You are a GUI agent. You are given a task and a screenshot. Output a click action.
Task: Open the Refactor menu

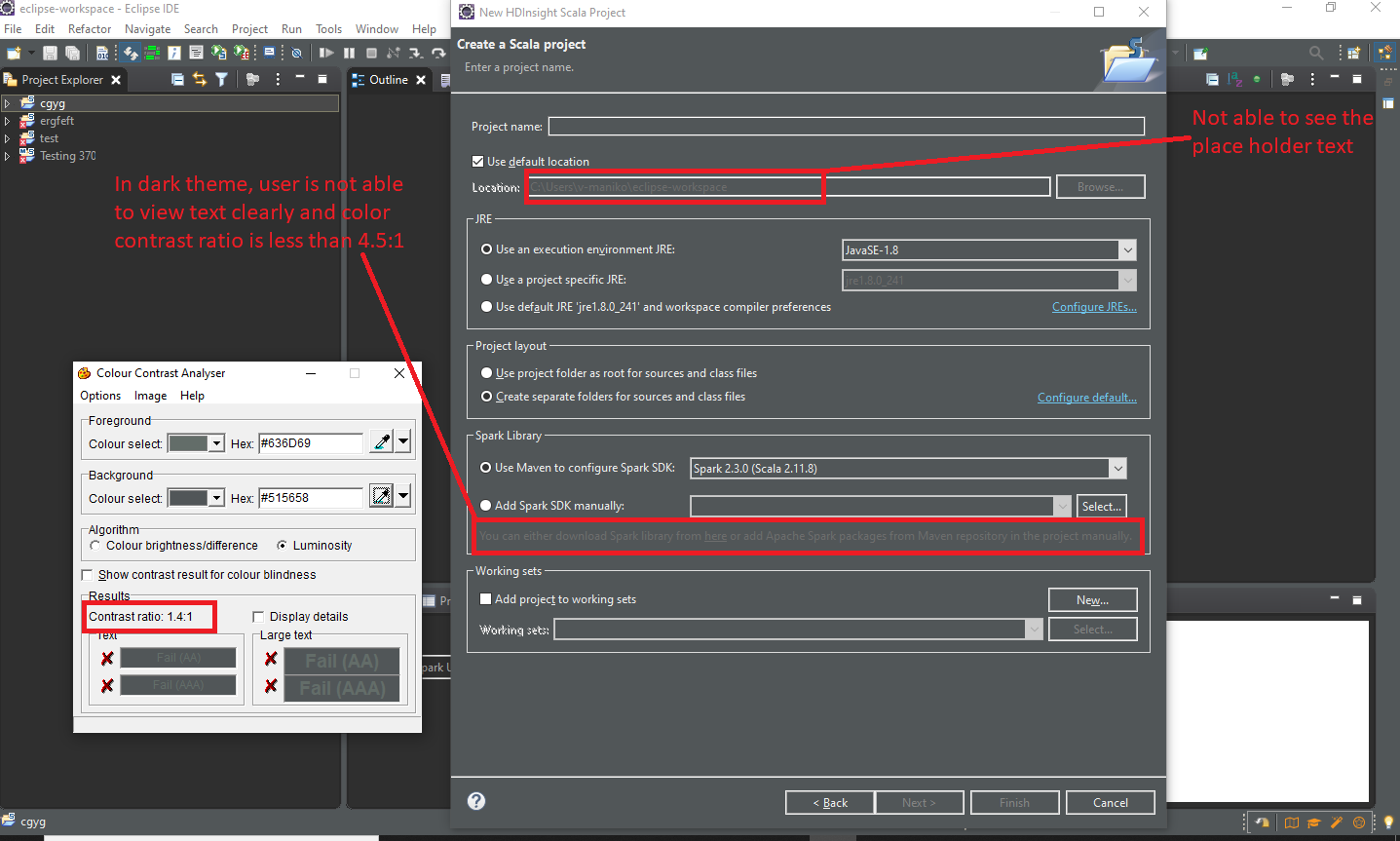pos(89,28)
